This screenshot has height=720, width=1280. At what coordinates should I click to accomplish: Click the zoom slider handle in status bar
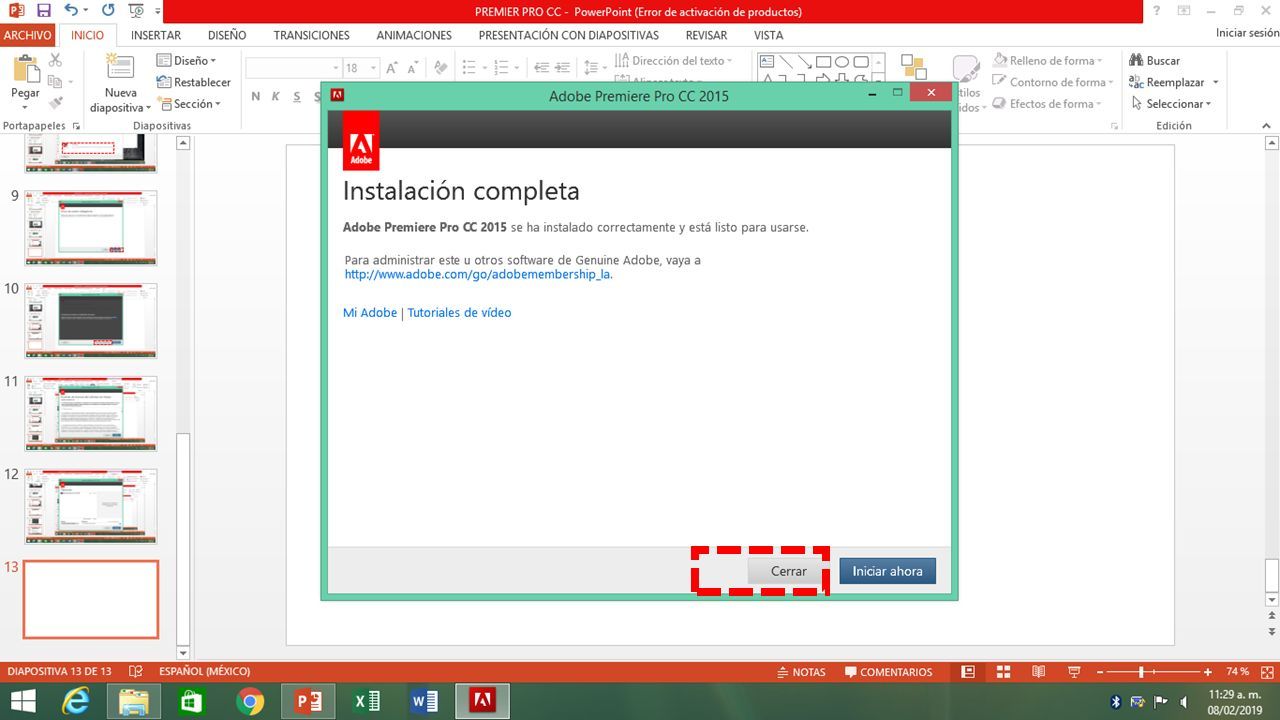pyautogui.click(x=1141, y=672)
